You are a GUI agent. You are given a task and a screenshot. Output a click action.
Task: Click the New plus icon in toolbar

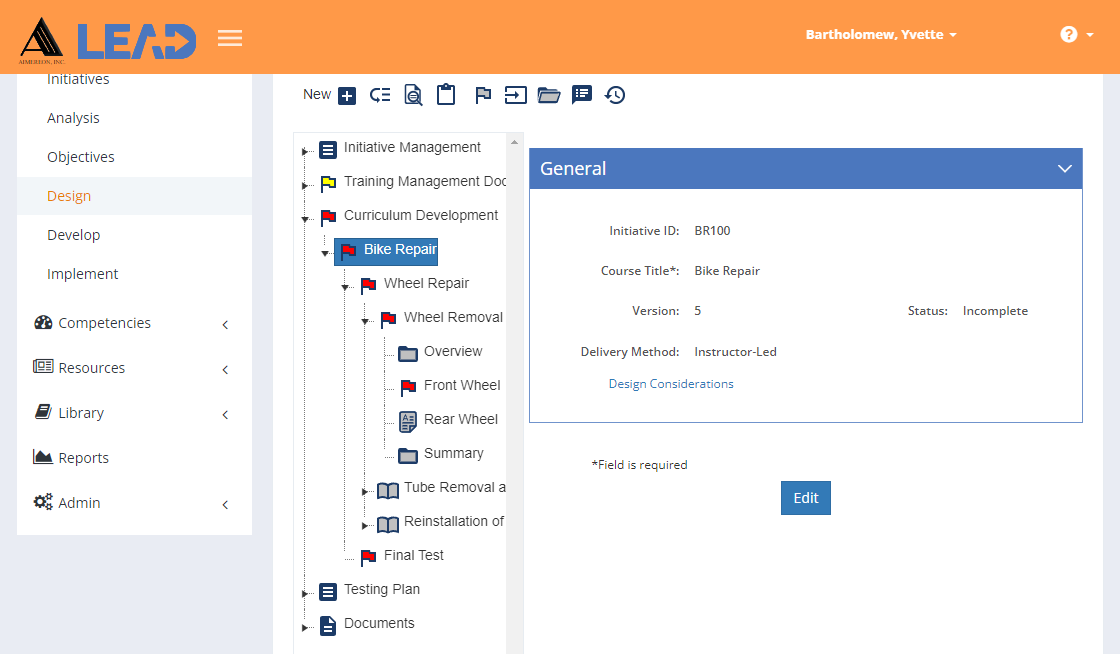347,96
